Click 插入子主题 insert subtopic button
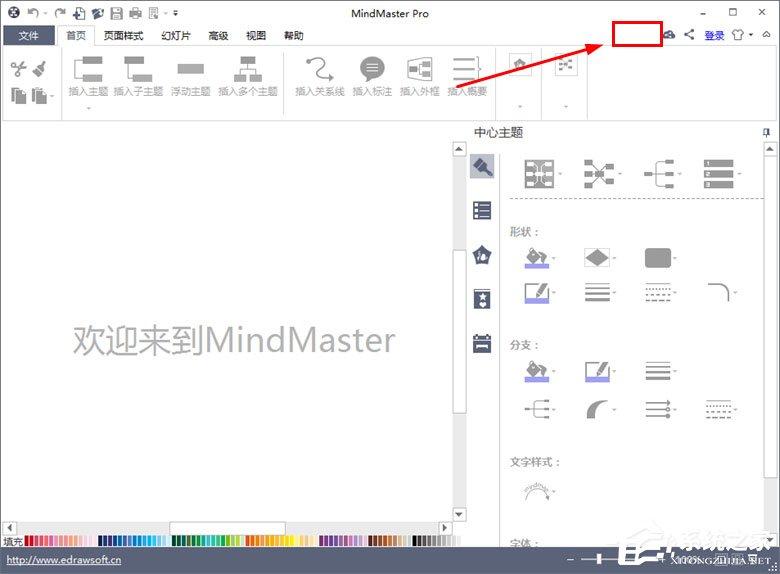This screenshot has height=574, width=780. pos(138,76)
